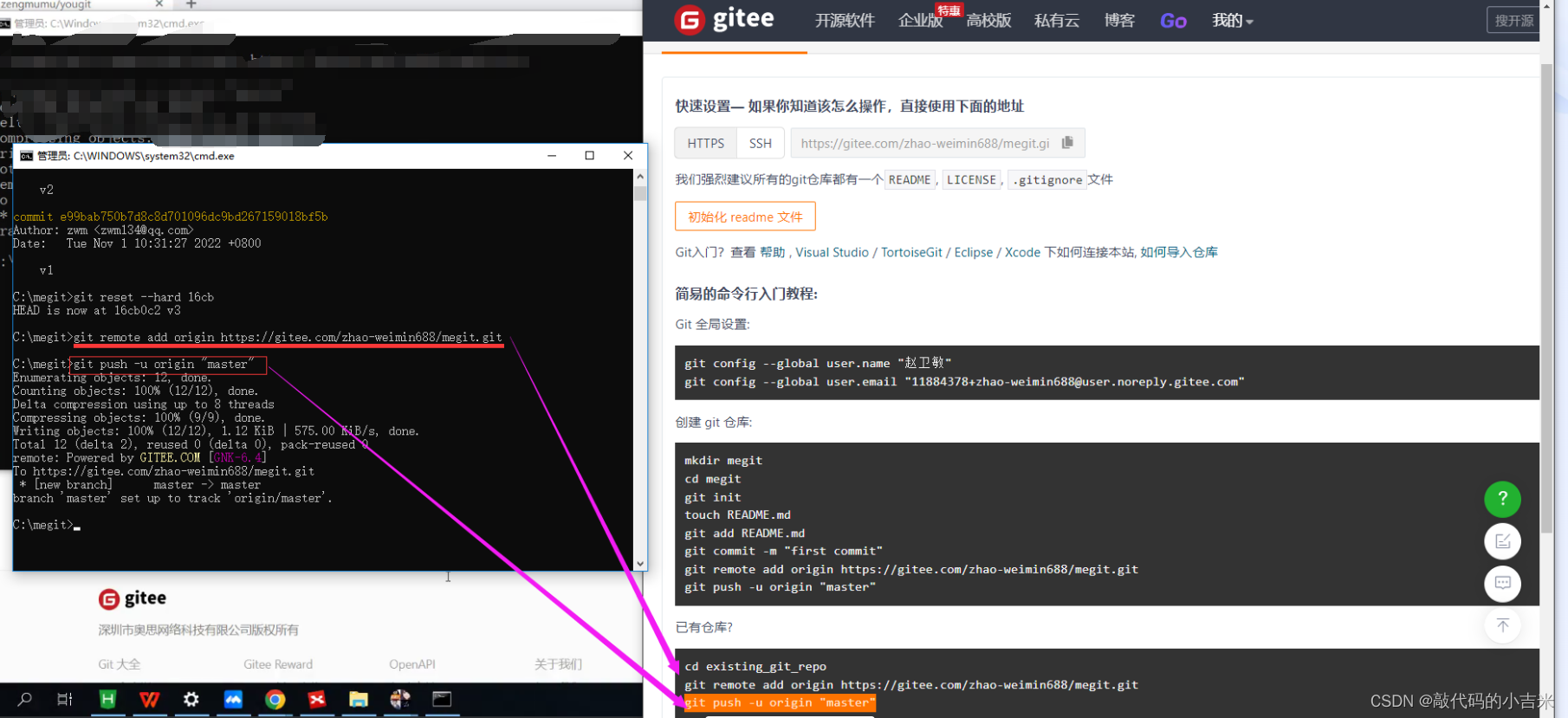
Task: Open a new browser tab with plus
Action: (191, 4)
